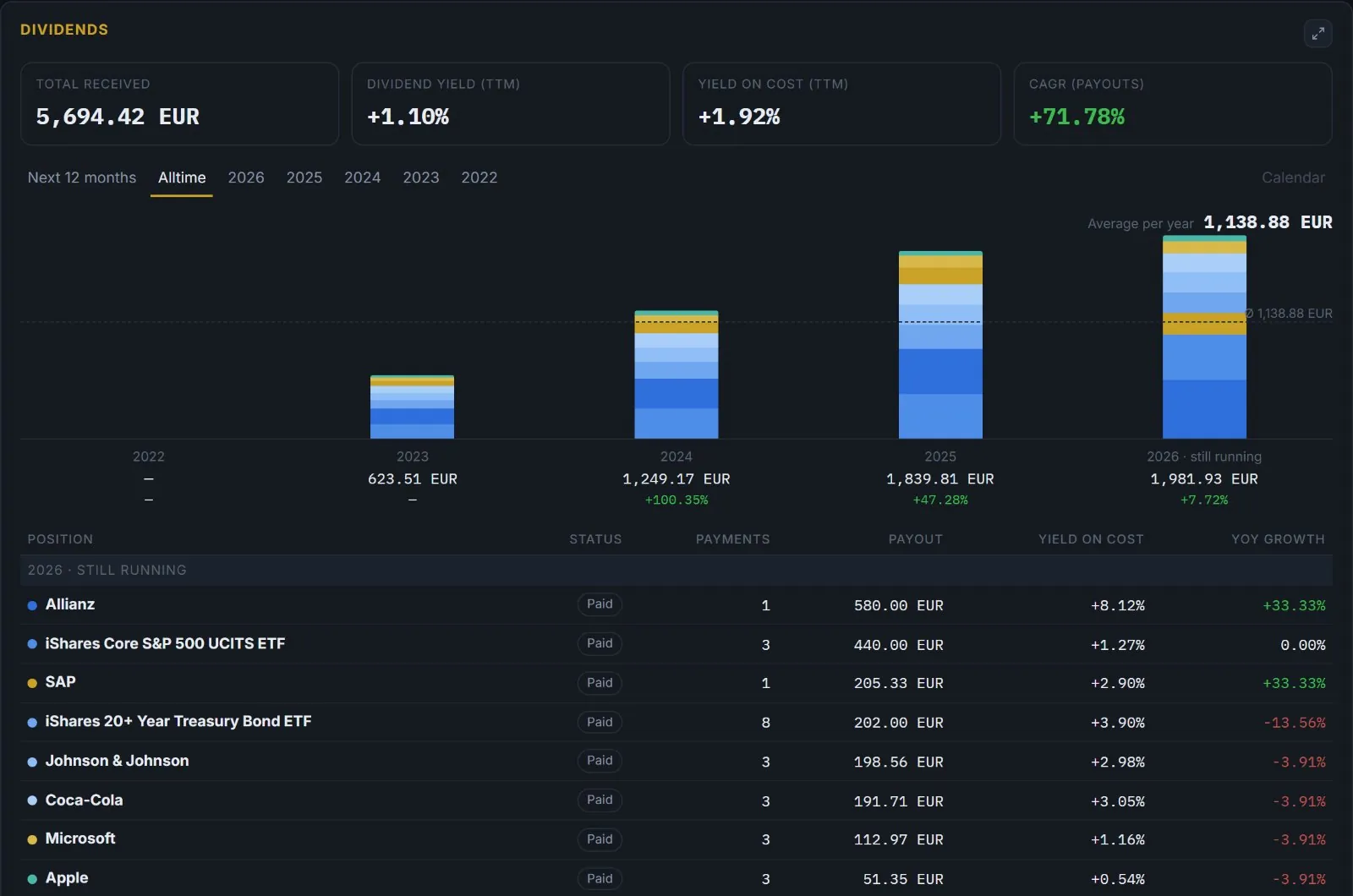Open iShares Core S&P 500 UCITS ETF
The width and height of the screenshot is (1353, 896).
pyautogui.click(x=165, y=643)
